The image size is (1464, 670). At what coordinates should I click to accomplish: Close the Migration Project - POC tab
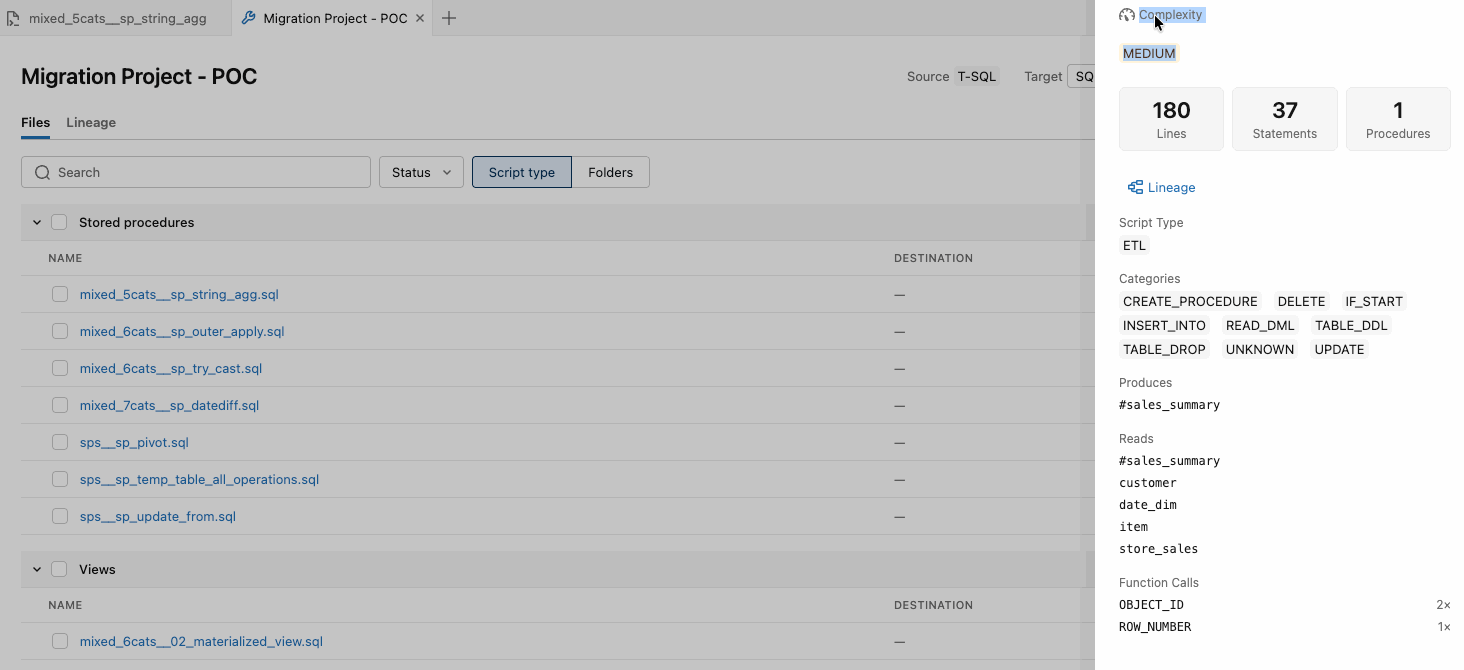click(419, 18)
